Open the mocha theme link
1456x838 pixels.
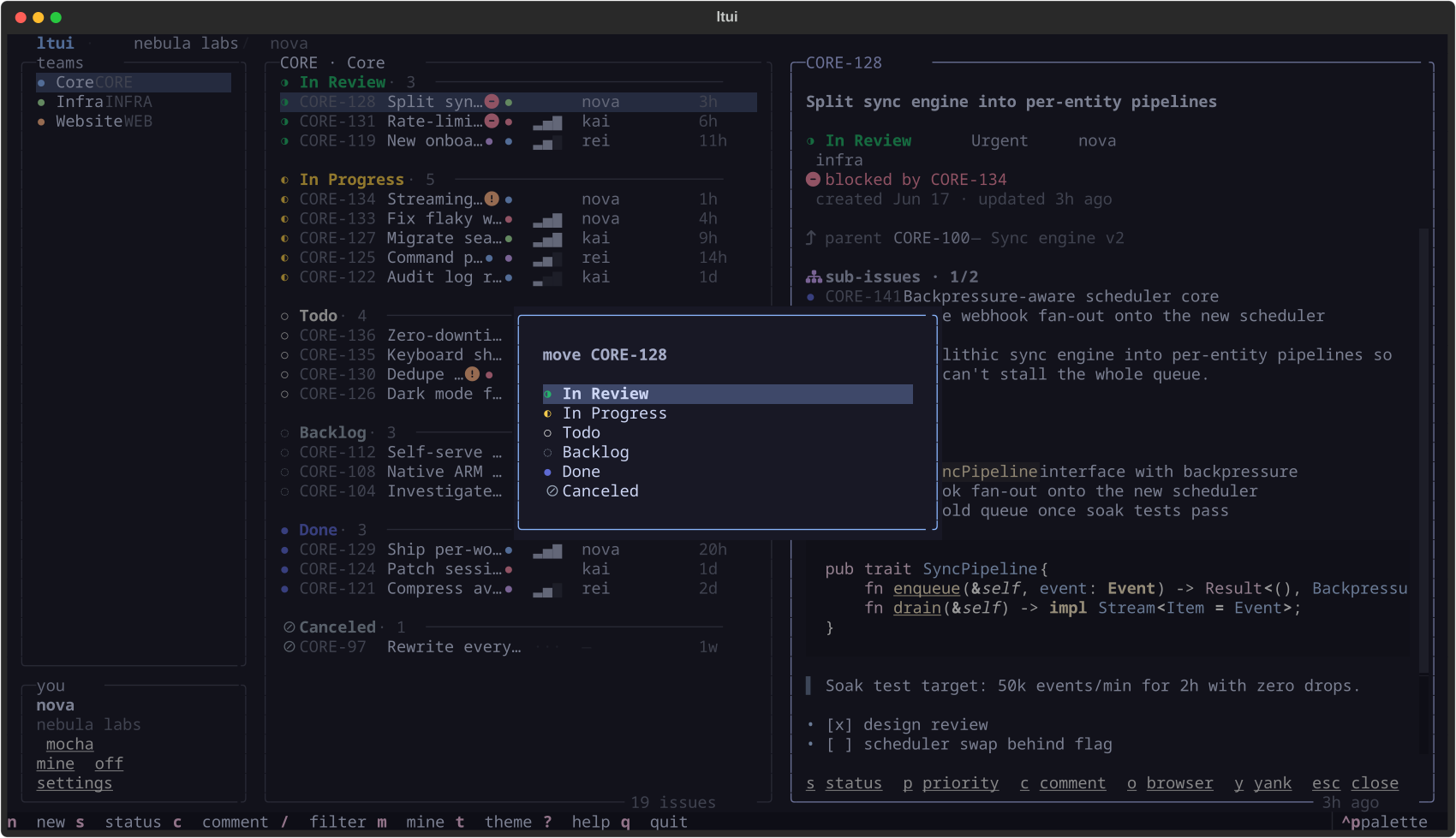click(x=69, y=745)
